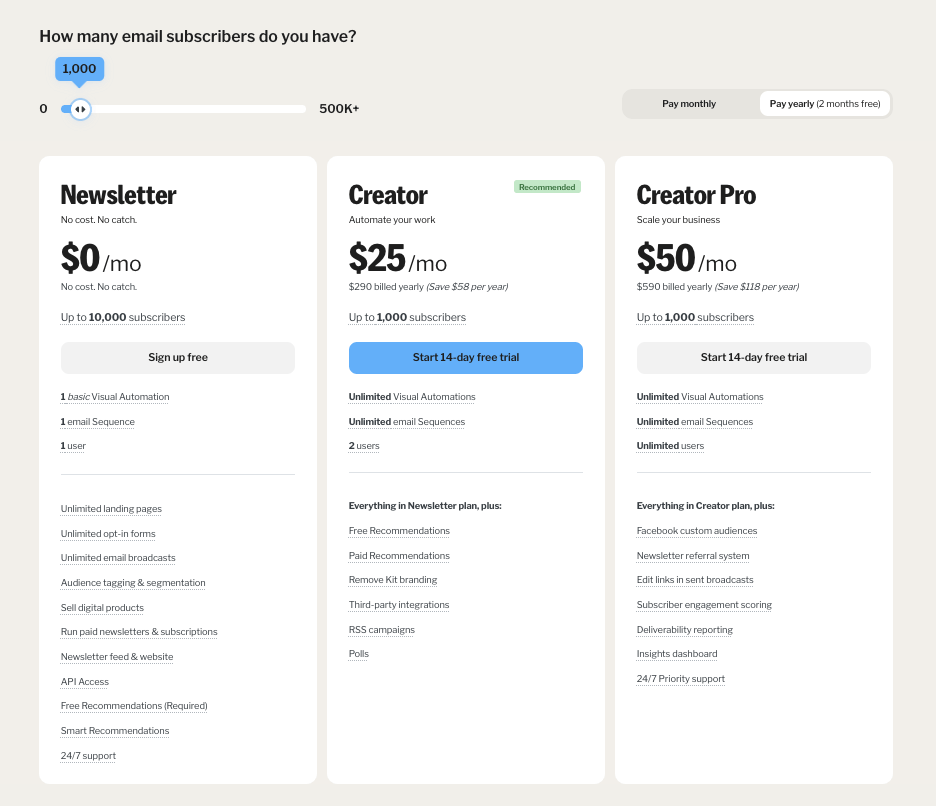The width and height of the screenshot is (936, 806).
Task: Click 'Run paid newsletters & subscriptions'
Action: click(x=139, y=632)
